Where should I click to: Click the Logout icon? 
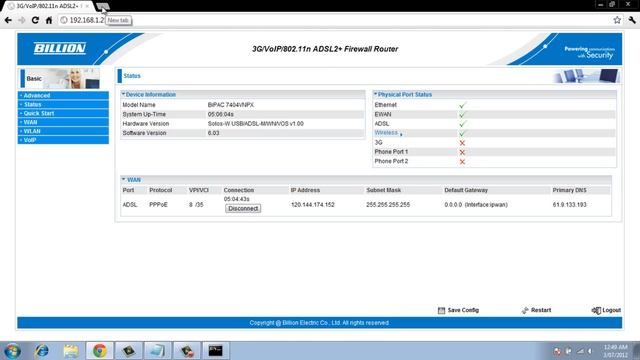point(596,311)
